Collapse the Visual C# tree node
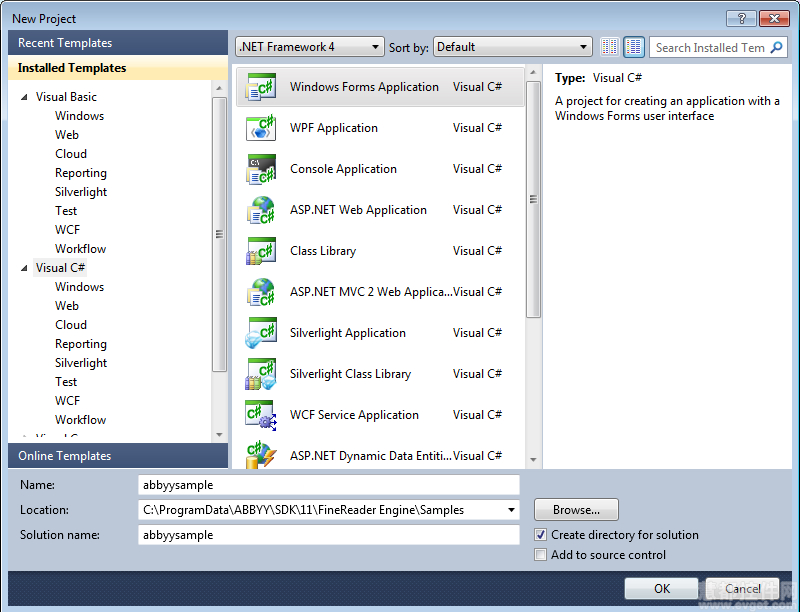800x612 pixels. pyautogui.click(x=24, y=268)
